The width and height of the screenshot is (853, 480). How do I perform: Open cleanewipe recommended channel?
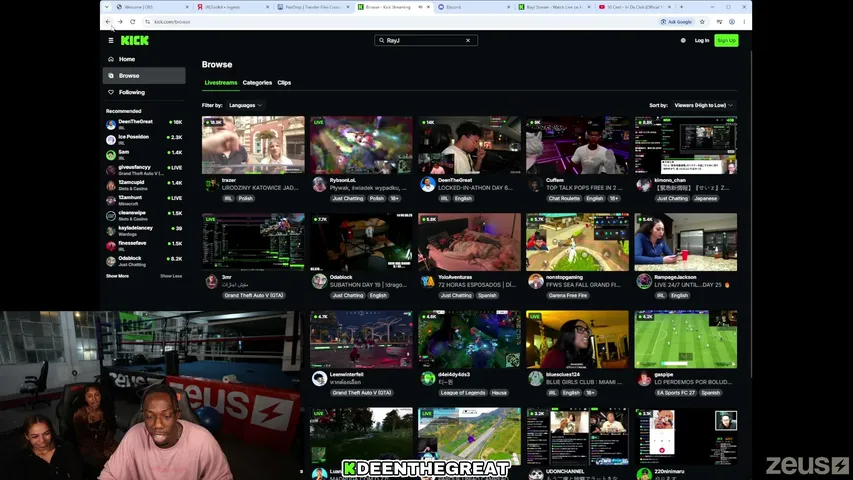(144, 216)
